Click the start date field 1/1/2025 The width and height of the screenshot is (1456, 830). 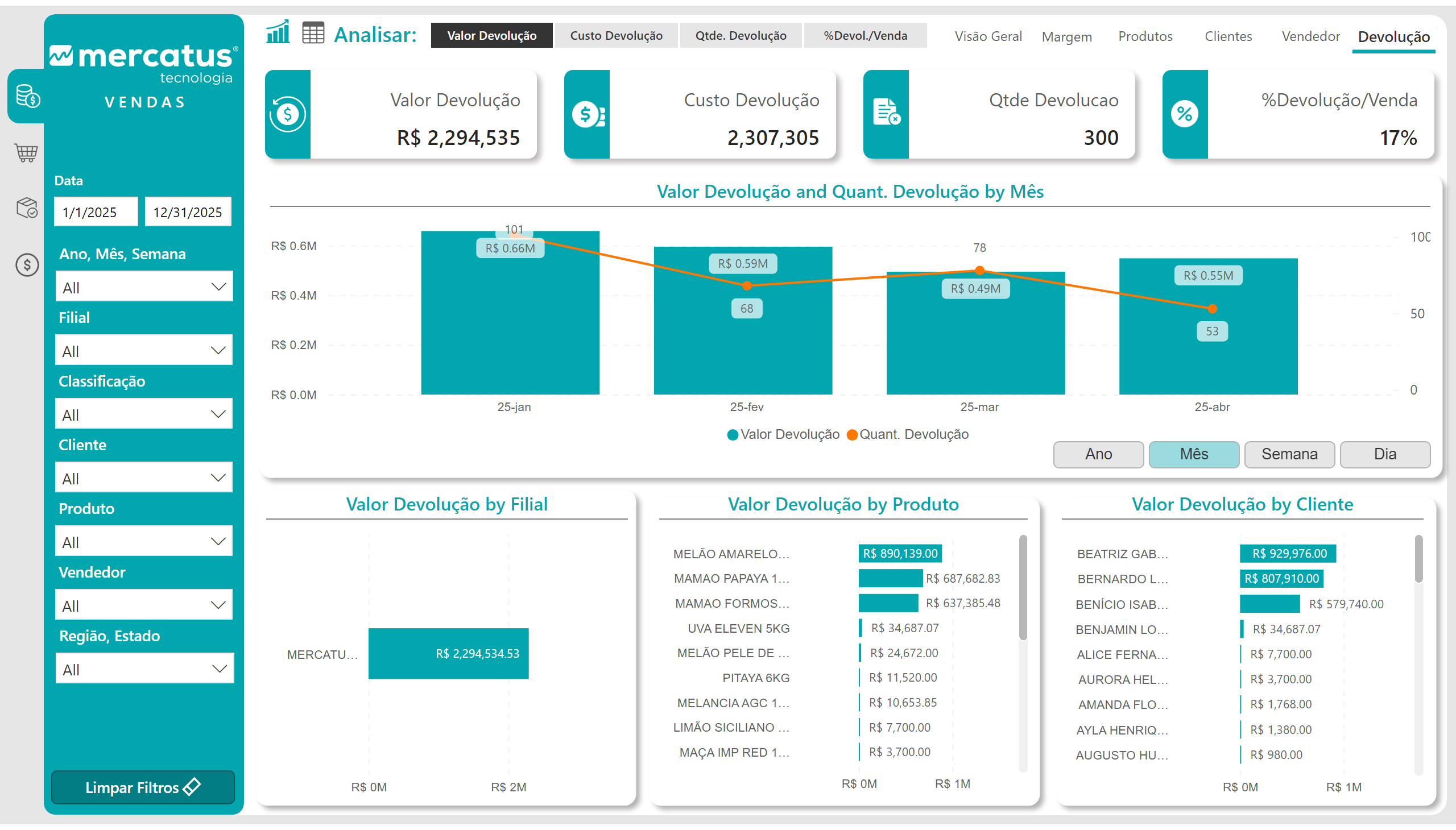pyautogui.click(x=95, y=212)
